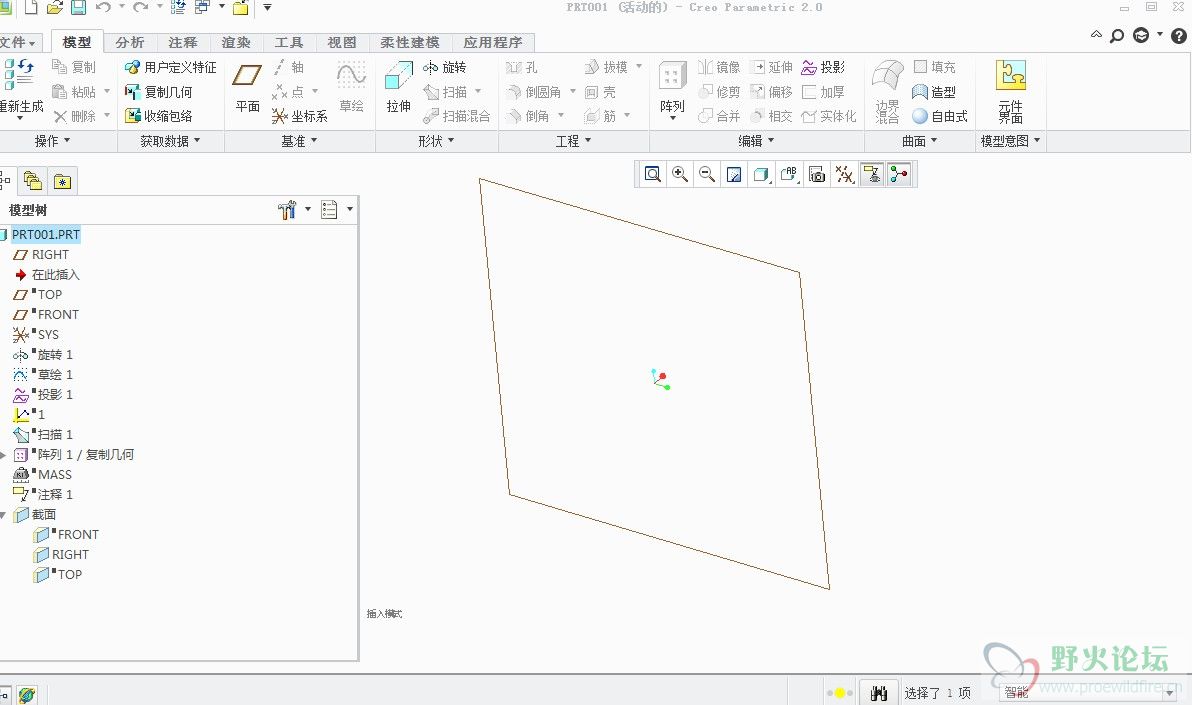Switch to the 应用程序 ribbon tab

[x=493, y=43]
